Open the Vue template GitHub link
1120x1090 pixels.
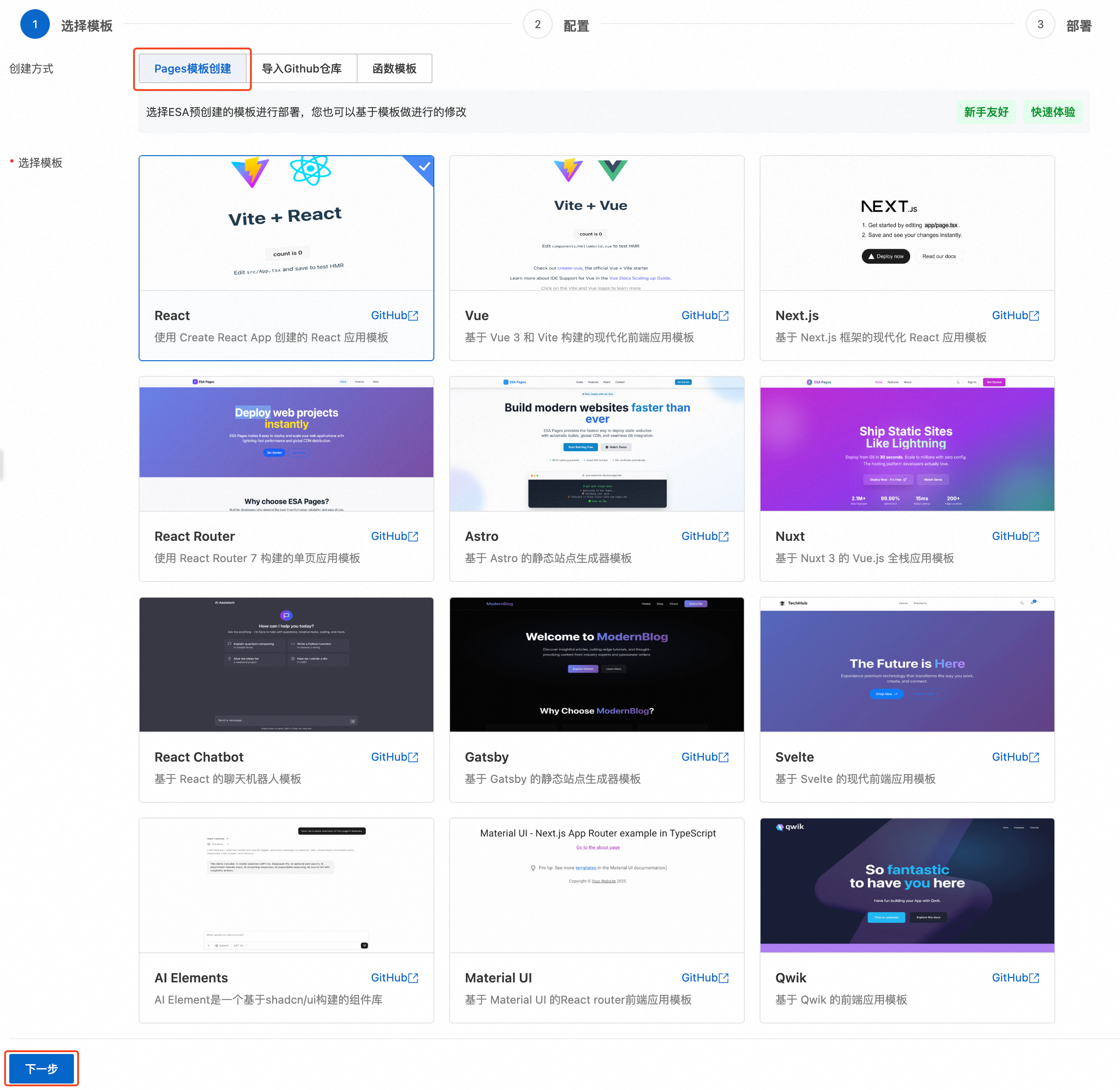[x=704, y=315]
